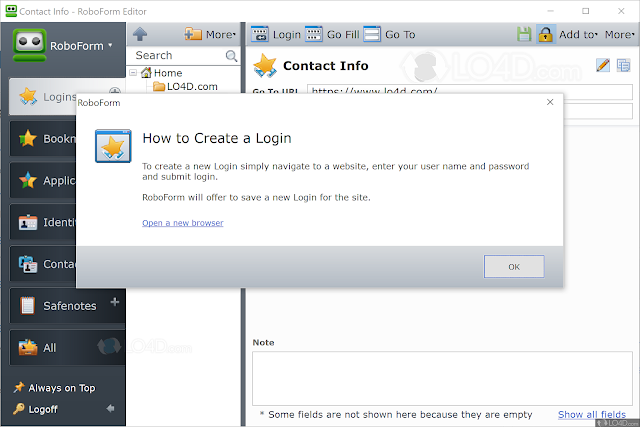Select the Home tree item
The width and height of the screenshot is (640, 427).
[168, 73]
